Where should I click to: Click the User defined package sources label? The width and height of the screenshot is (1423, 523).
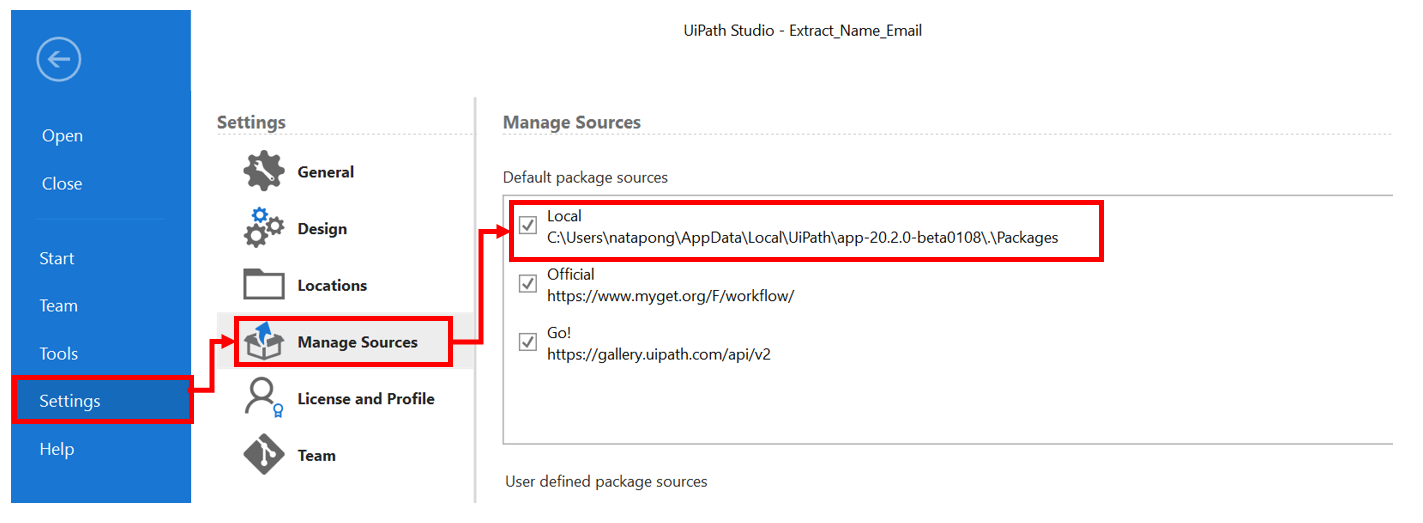606,481
